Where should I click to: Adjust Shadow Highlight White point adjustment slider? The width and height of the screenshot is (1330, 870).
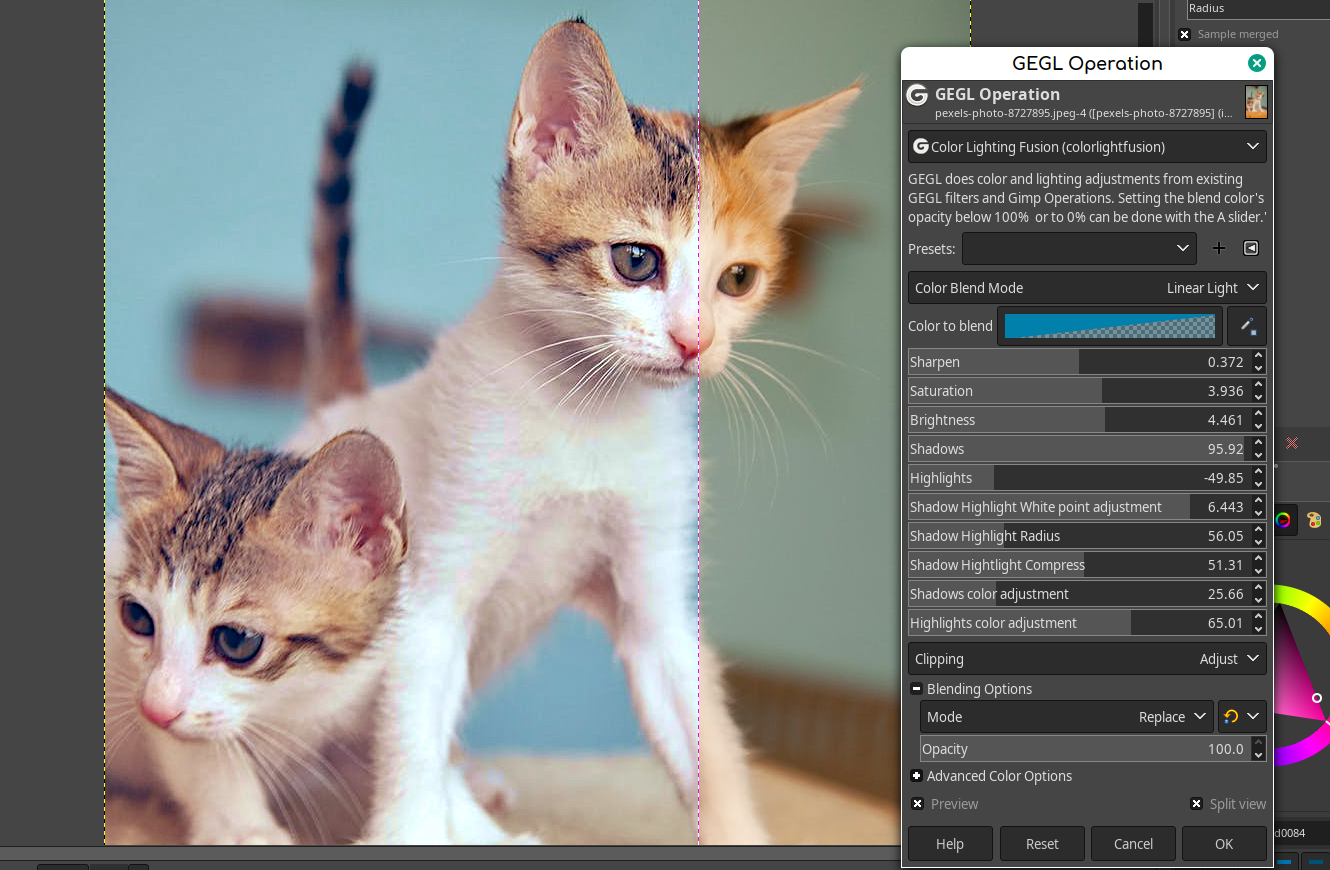click(1079, 507)
